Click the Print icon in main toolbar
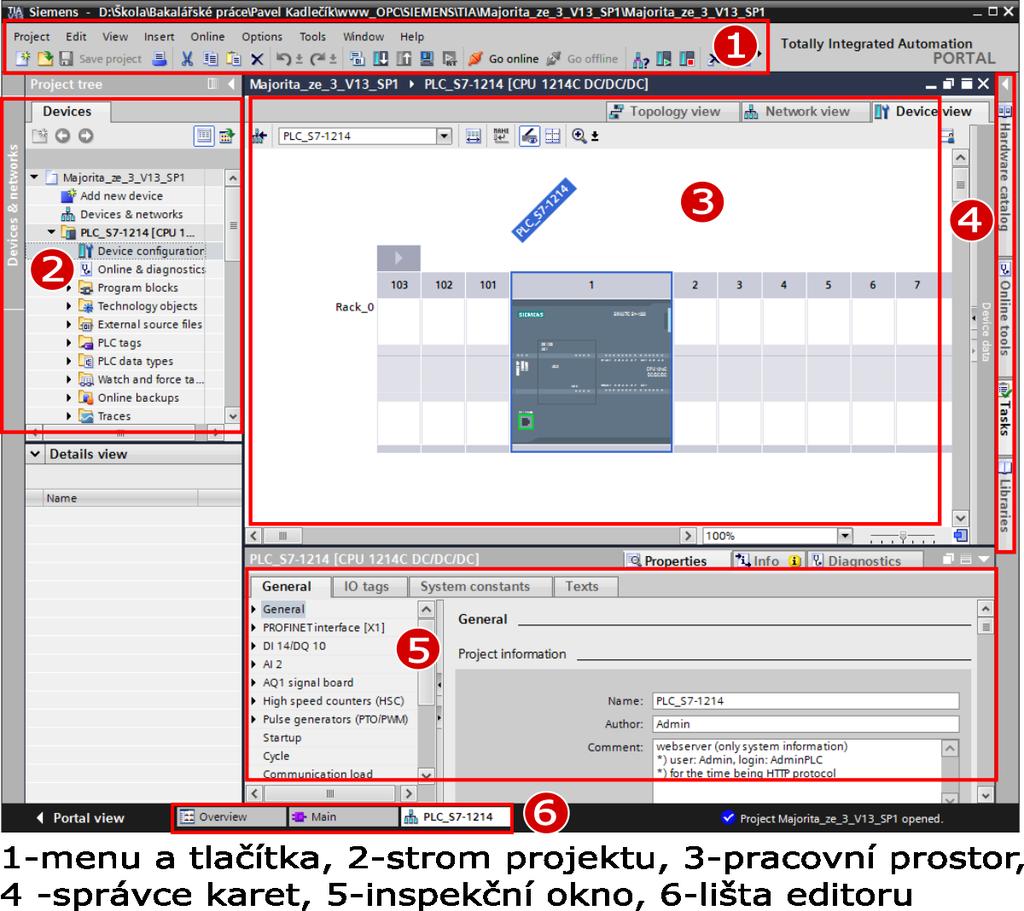This screenshot has height=911, width=1024. coord(159,59)
